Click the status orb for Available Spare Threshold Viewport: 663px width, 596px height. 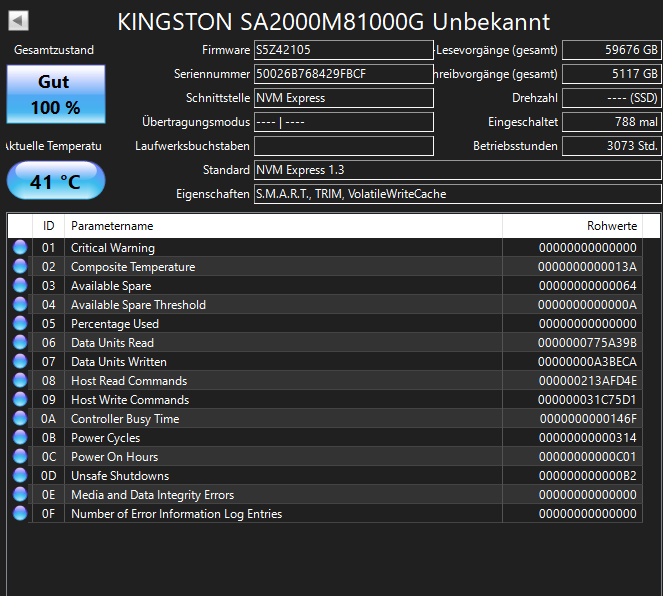pos(20,304)
